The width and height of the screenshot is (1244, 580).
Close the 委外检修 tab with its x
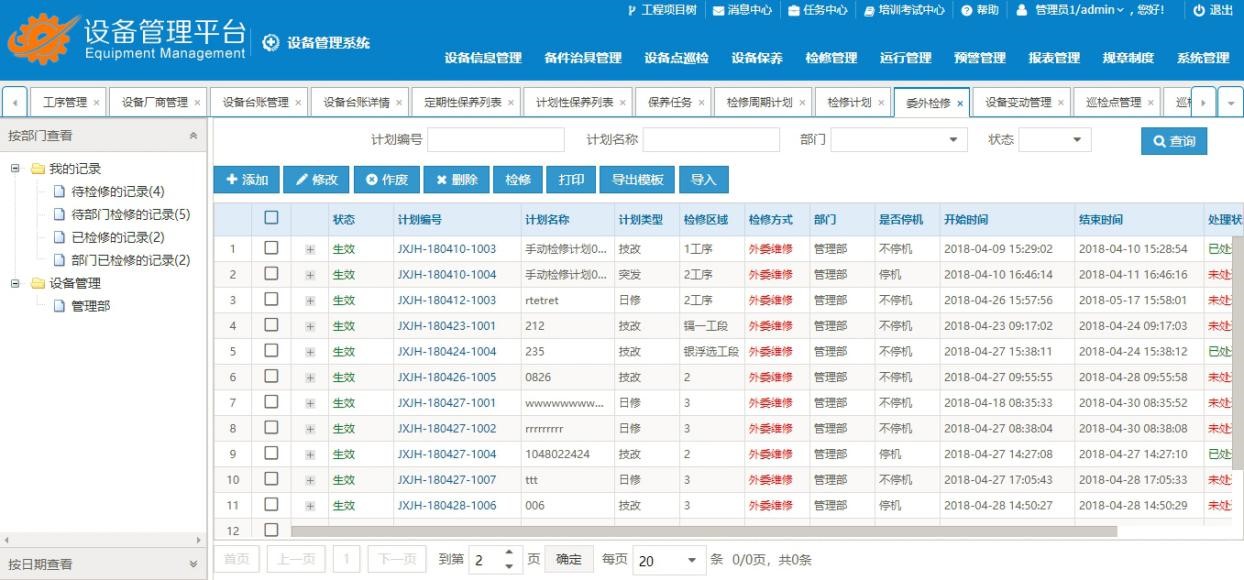coord(960,103)
